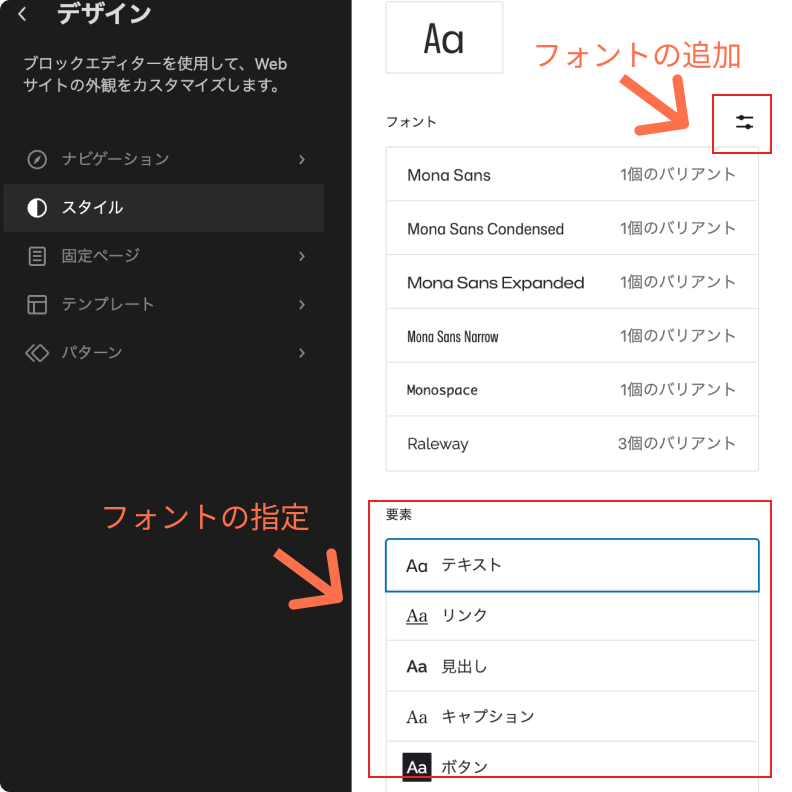Click the スタイル half-circle icon
This screenshot has height=792, width=792.
tap(37, 208)
